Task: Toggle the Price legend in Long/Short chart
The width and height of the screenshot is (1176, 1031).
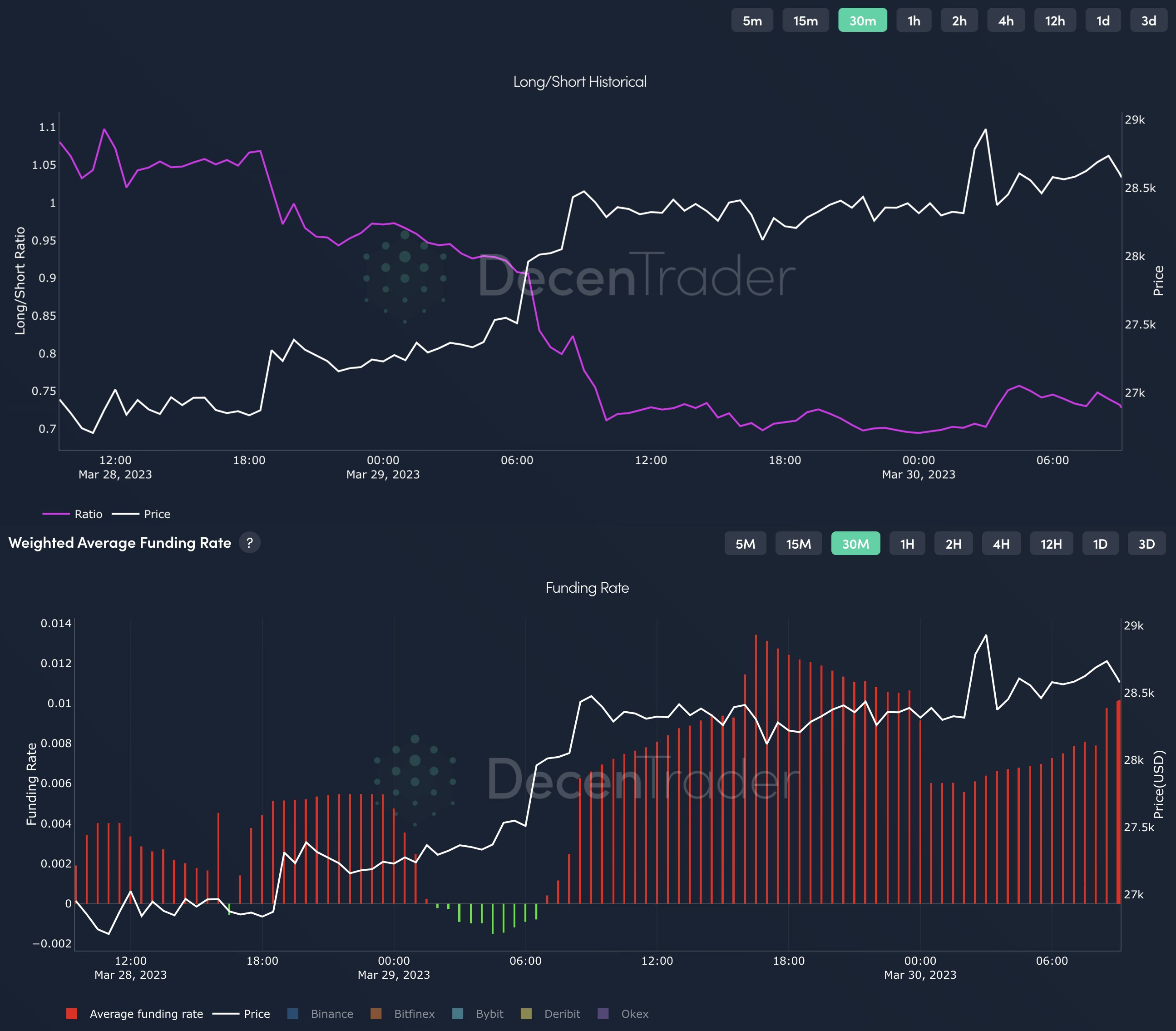Action: tap(141, 514)
